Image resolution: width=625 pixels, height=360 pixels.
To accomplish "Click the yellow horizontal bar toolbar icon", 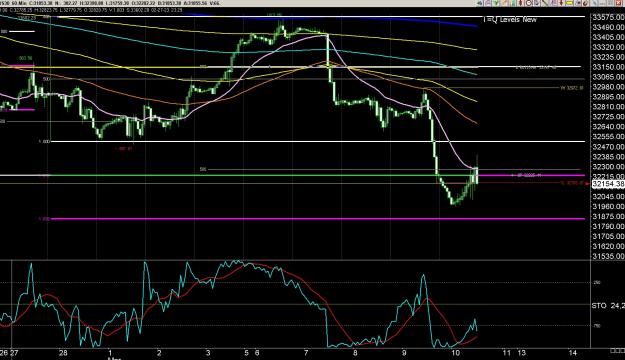I will point(569,3).
